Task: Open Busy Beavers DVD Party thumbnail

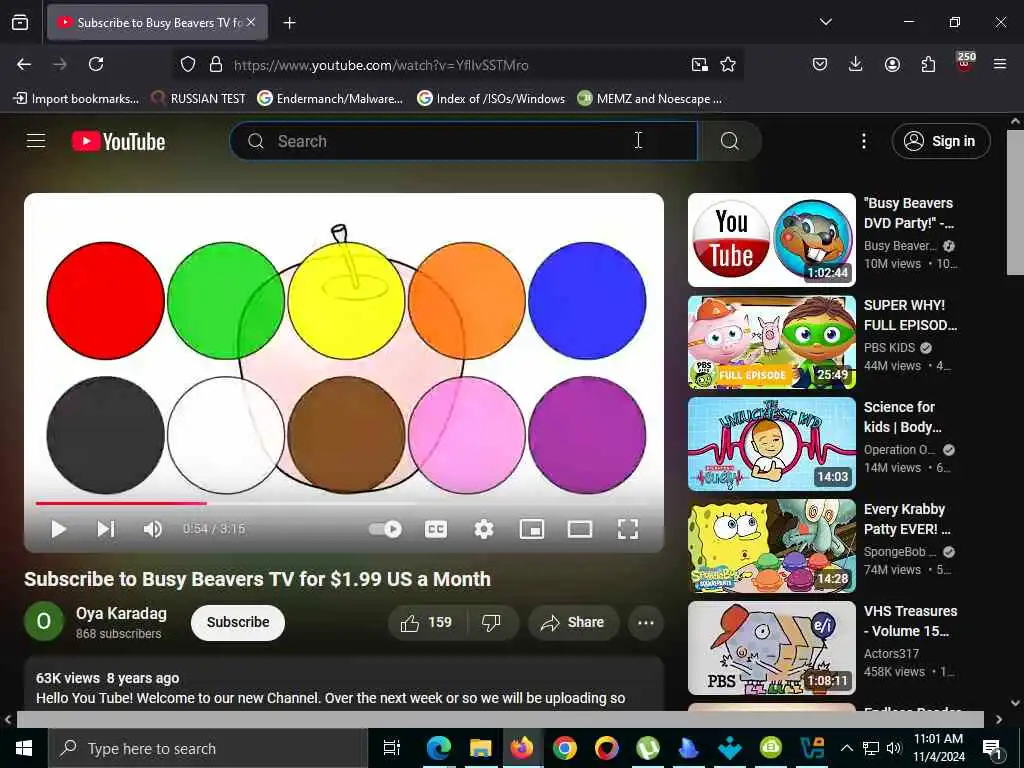Action: coord(771,240)
